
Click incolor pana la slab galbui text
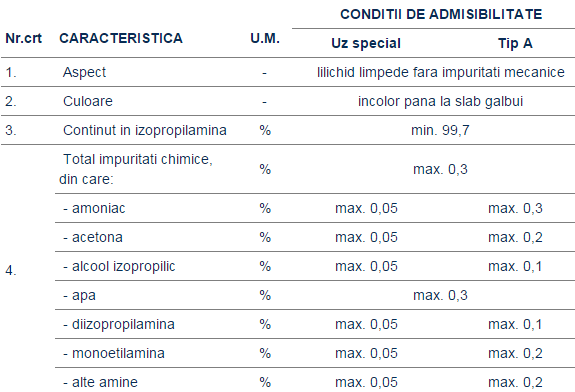(x=440, y=101)
